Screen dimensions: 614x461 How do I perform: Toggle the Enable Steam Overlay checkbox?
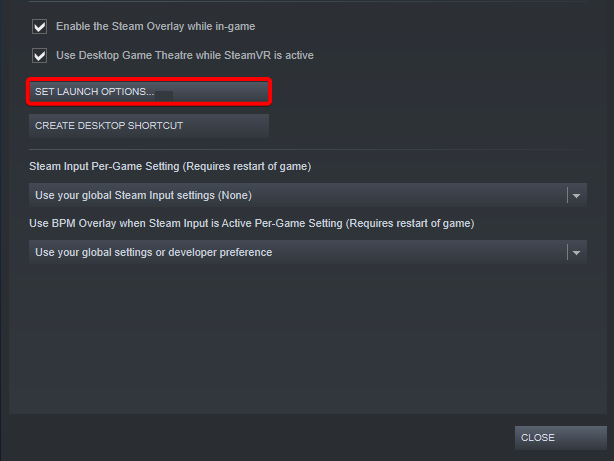[x=40, y=26]
